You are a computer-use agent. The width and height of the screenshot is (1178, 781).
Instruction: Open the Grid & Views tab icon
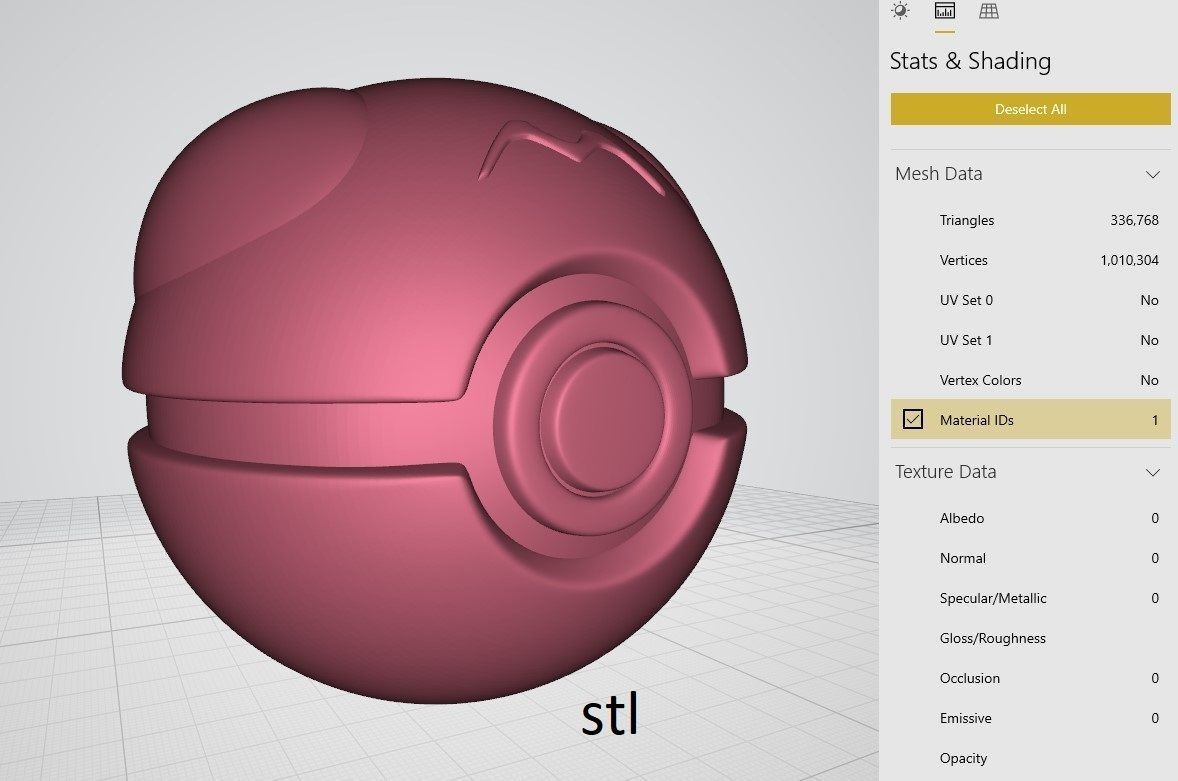(989, 11)
